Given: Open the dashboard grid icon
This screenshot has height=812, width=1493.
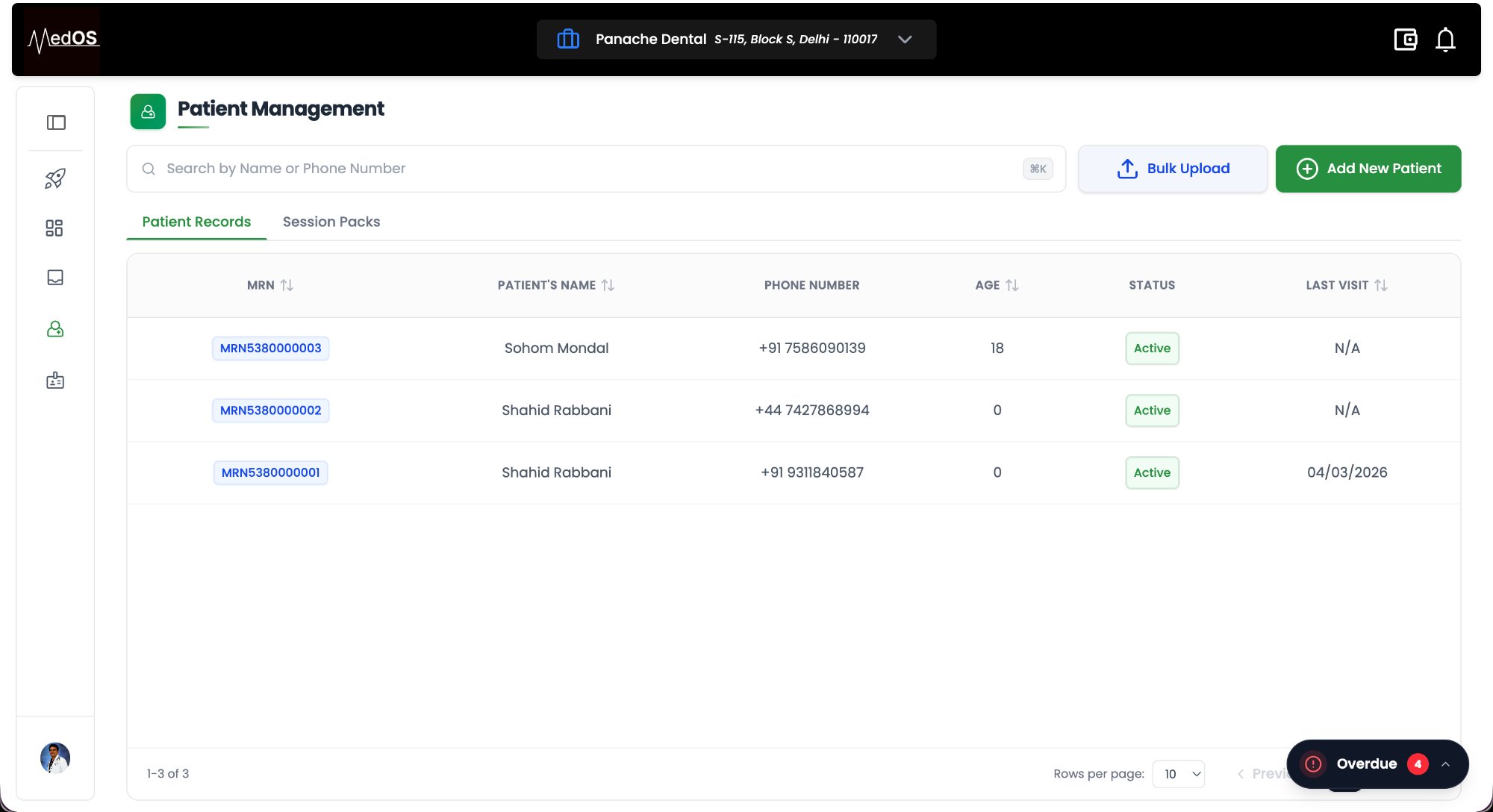Looking at the screenshot, I should (x=54, y=228).
